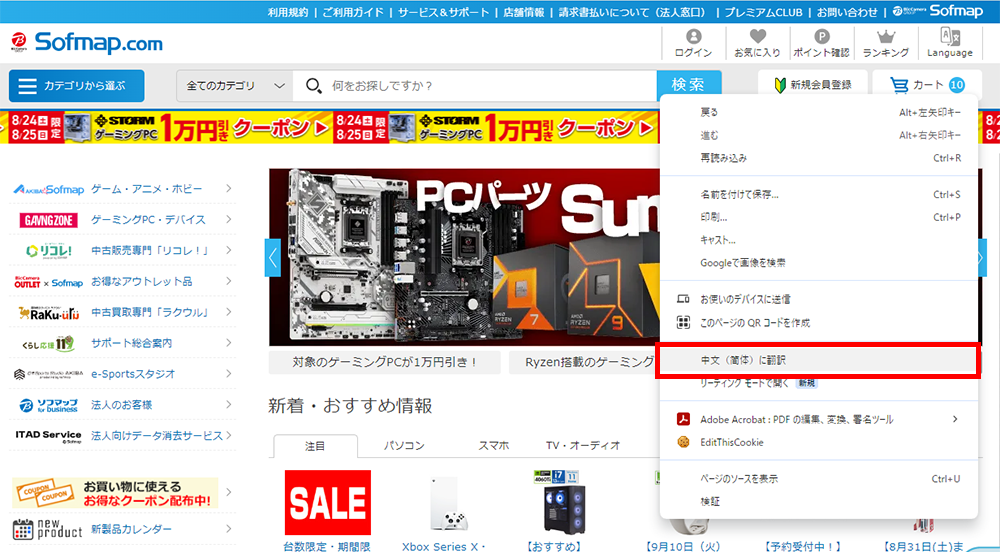Expand Adobe Acrobat submenu arrow
1000x552 pixels.
[x=955, y=419]
